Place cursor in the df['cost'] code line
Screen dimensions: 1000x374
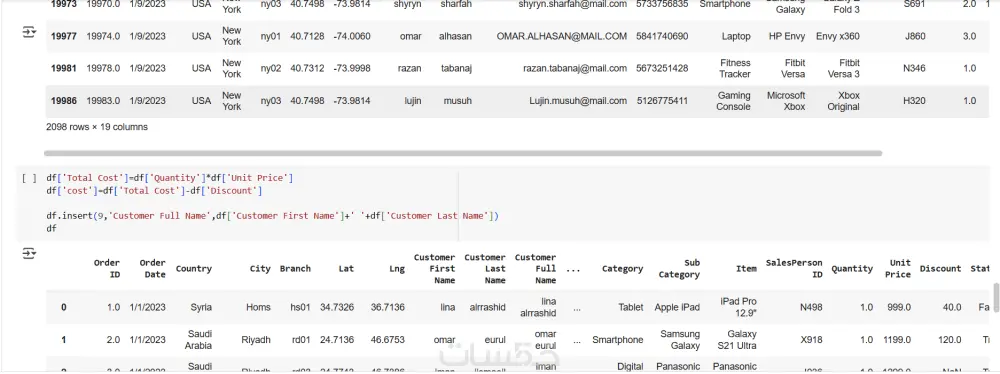tap(154, 191)
